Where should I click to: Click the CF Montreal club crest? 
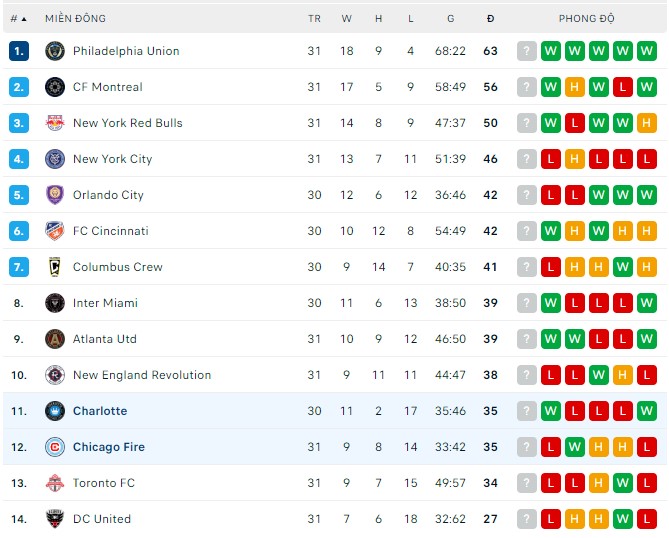[55, 87]
